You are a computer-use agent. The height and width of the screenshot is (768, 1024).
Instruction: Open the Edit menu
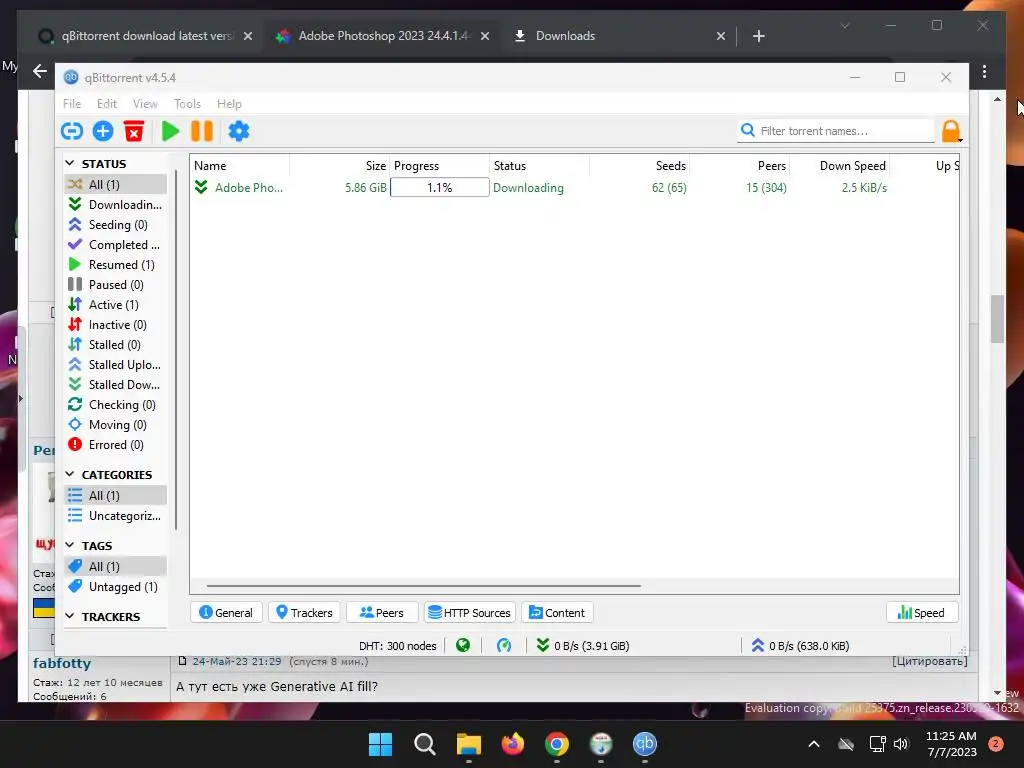pyautogui.click(x=106, y=104)
